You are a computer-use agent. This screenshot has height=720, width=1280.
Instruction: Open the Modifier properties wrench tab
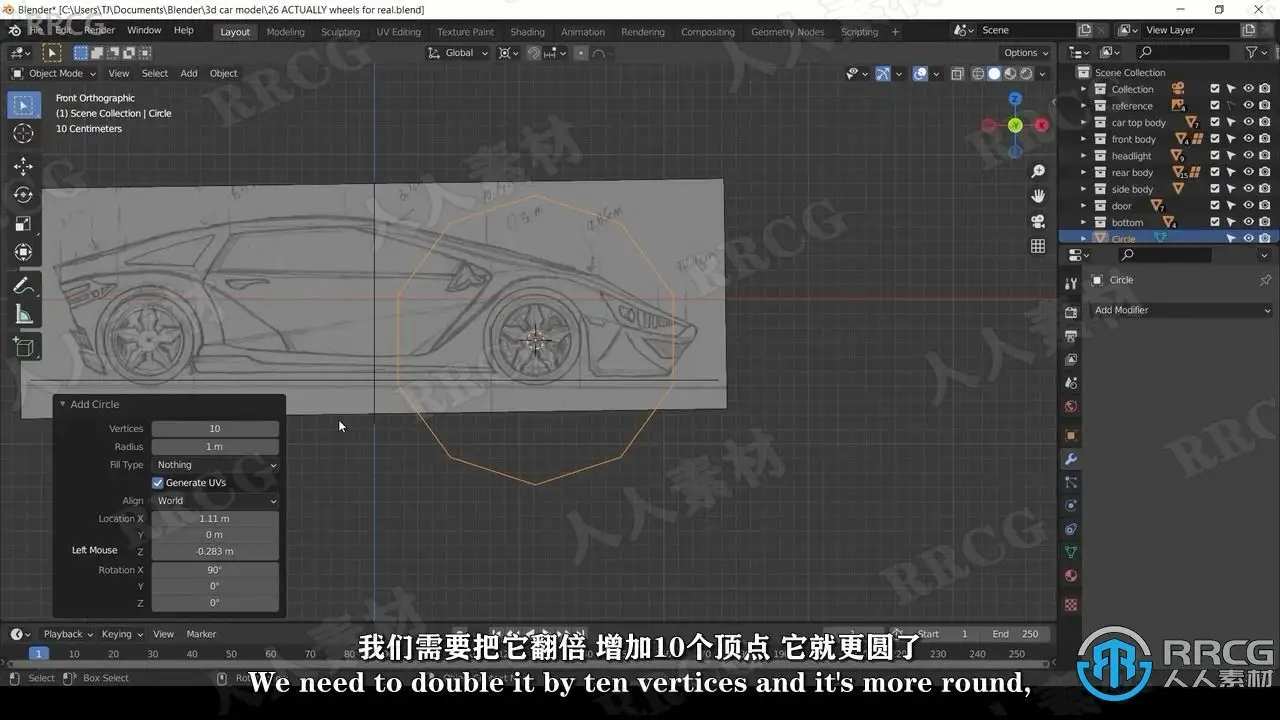pyautogui.click(x=1071, y=459)
